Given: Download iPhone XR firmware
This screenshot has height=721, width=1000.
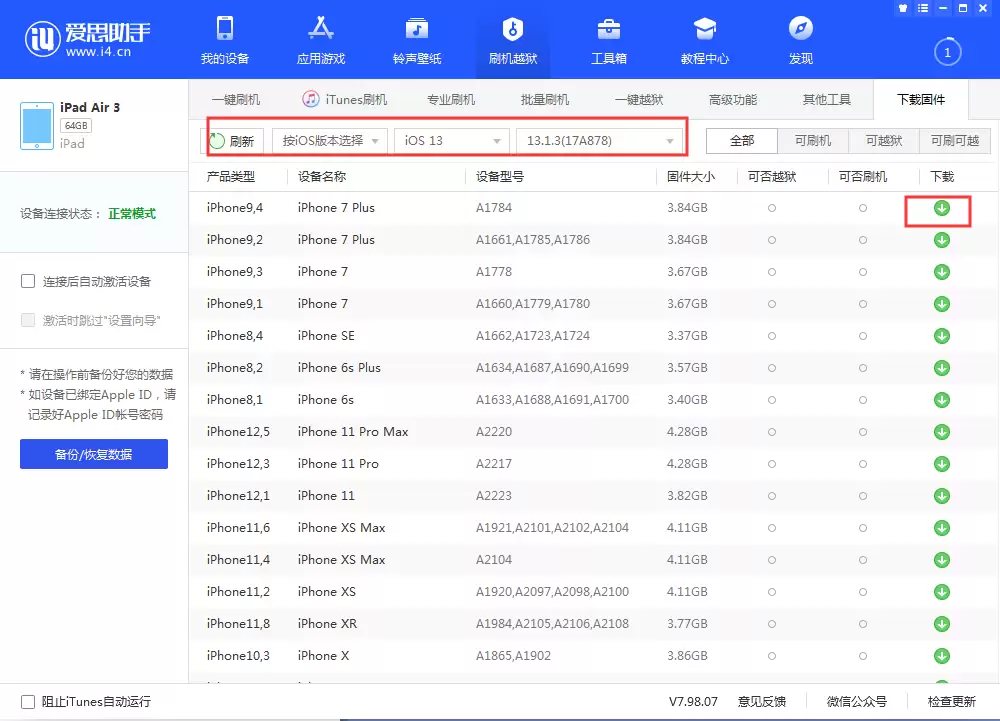Looking at the screenshot, I should point(941,623).
